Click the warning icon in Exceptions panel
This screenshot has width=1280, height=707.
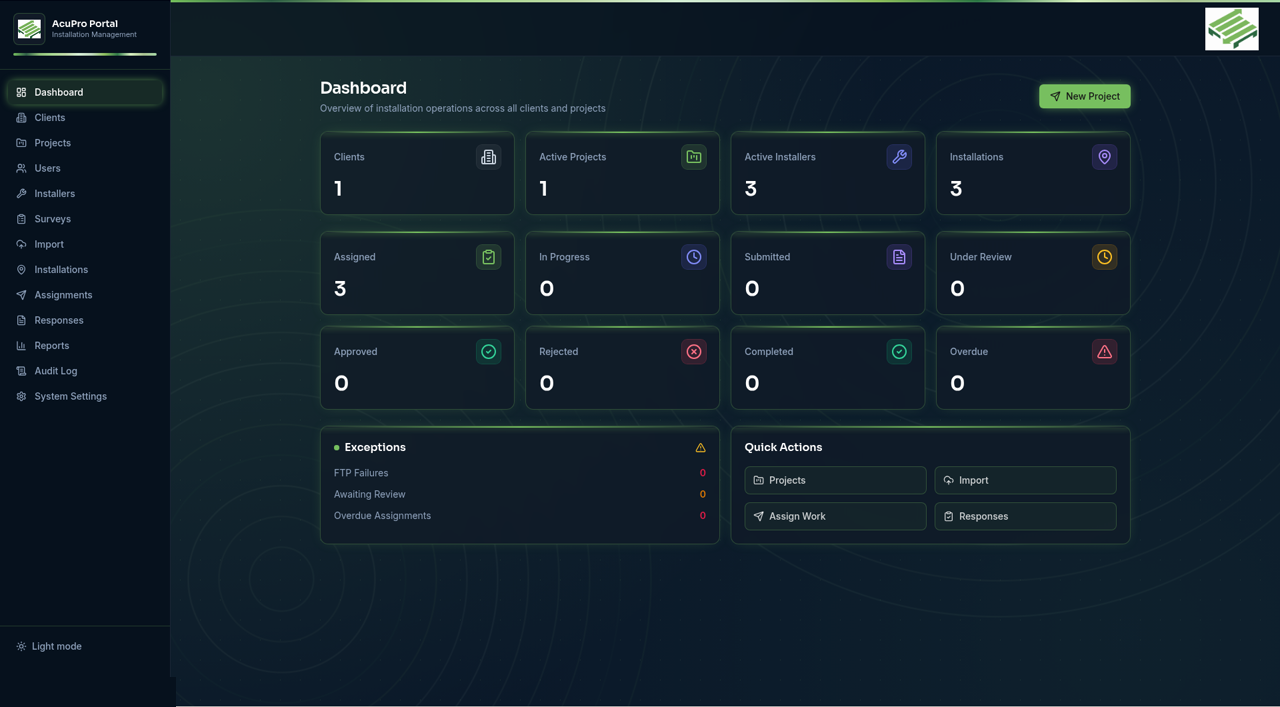(700, 448)
